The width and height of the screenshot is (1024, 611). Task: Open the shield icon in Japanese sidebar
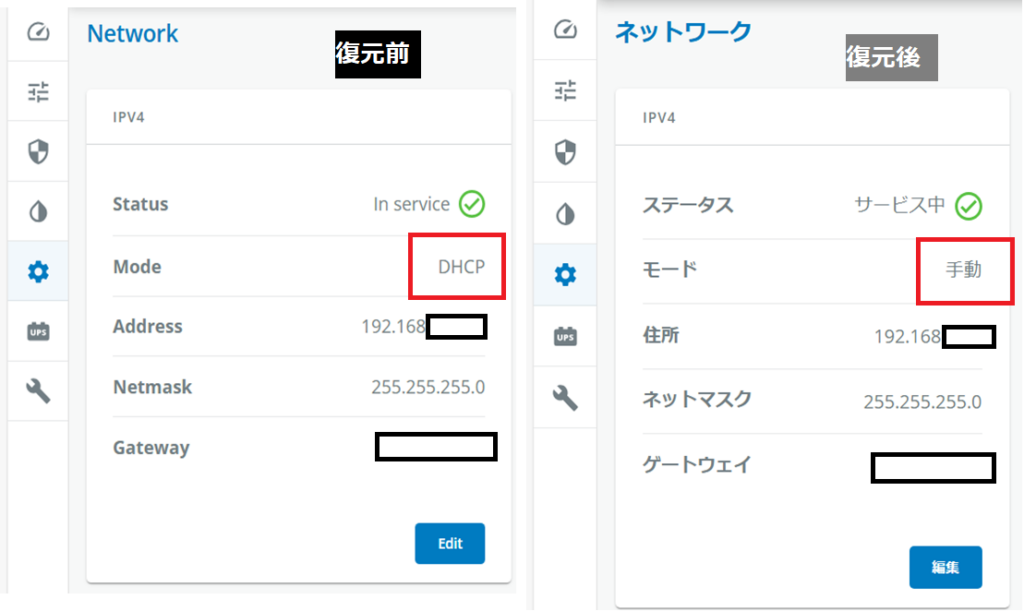tap(565, 152)
